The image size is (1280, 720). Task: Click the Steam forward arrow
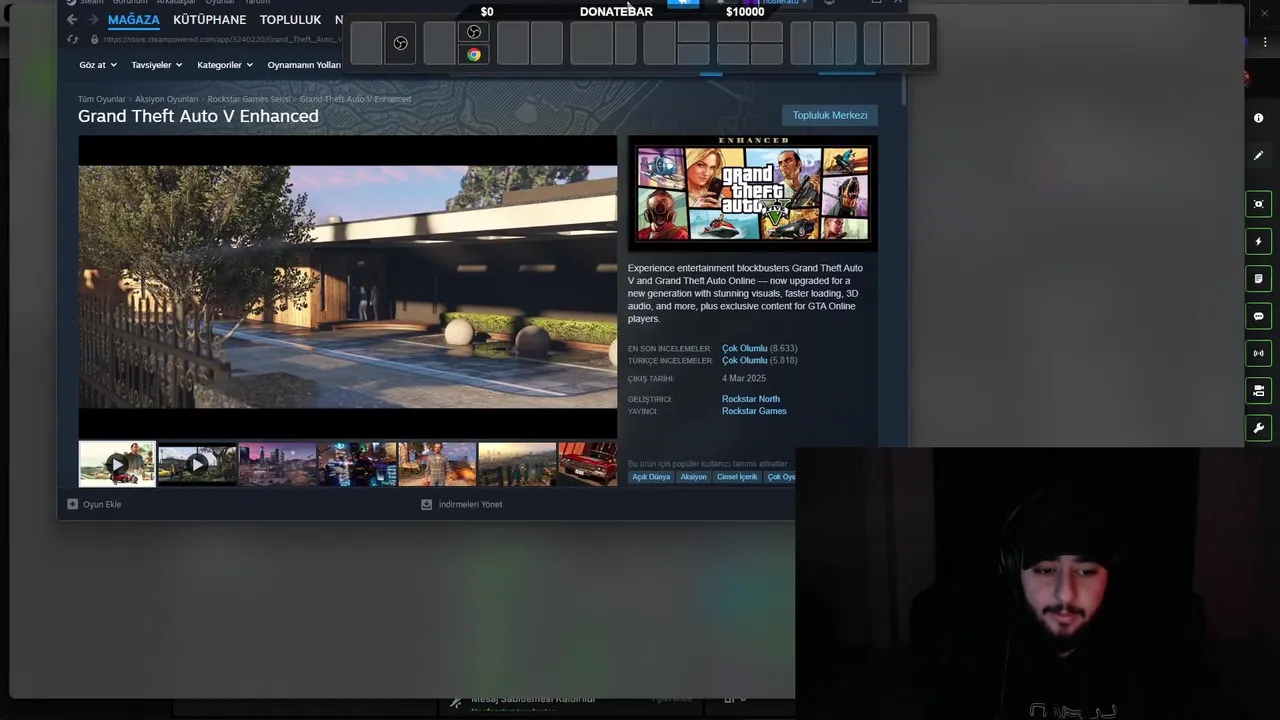(93, 20)
